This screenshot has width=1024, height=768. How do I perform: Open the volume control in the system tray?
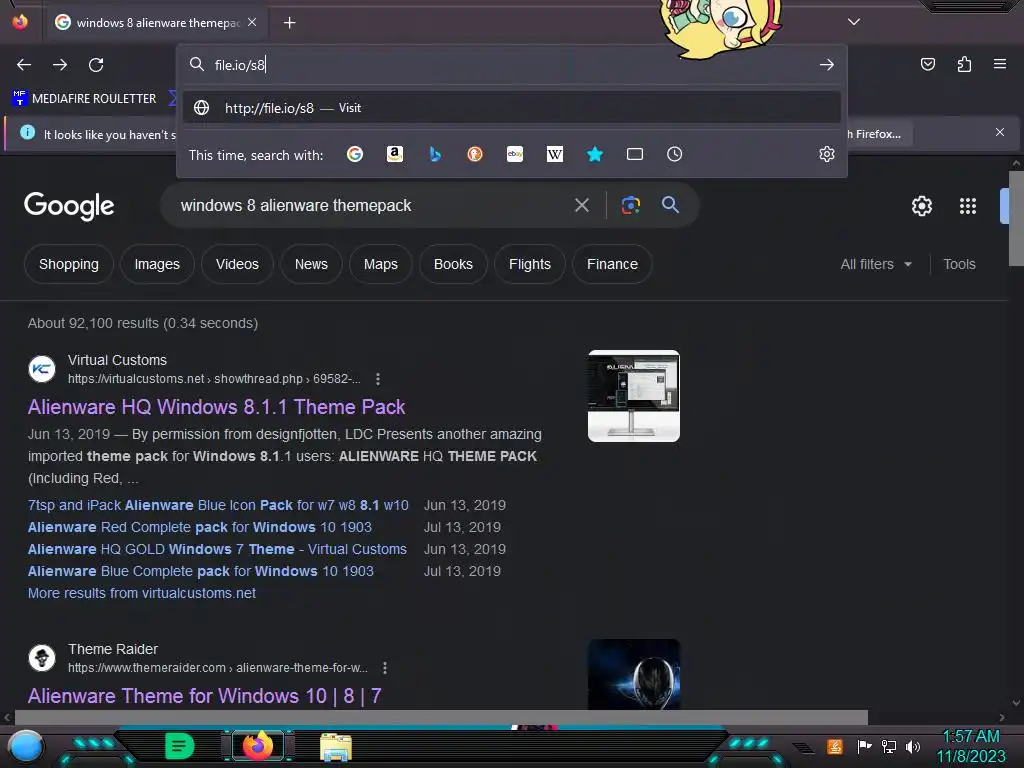(x=912, y=746)
